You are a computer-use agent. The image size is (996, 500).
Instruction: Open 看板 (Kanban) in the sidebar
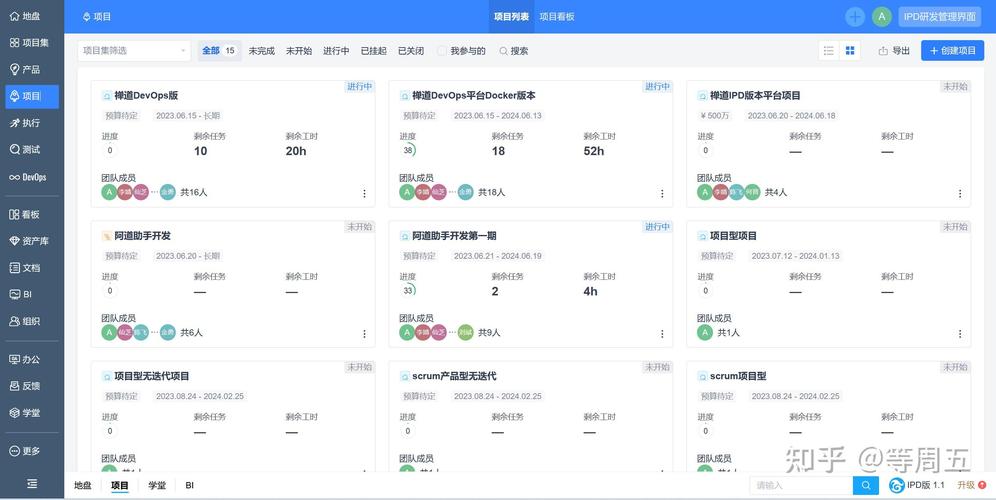[30, 214]
